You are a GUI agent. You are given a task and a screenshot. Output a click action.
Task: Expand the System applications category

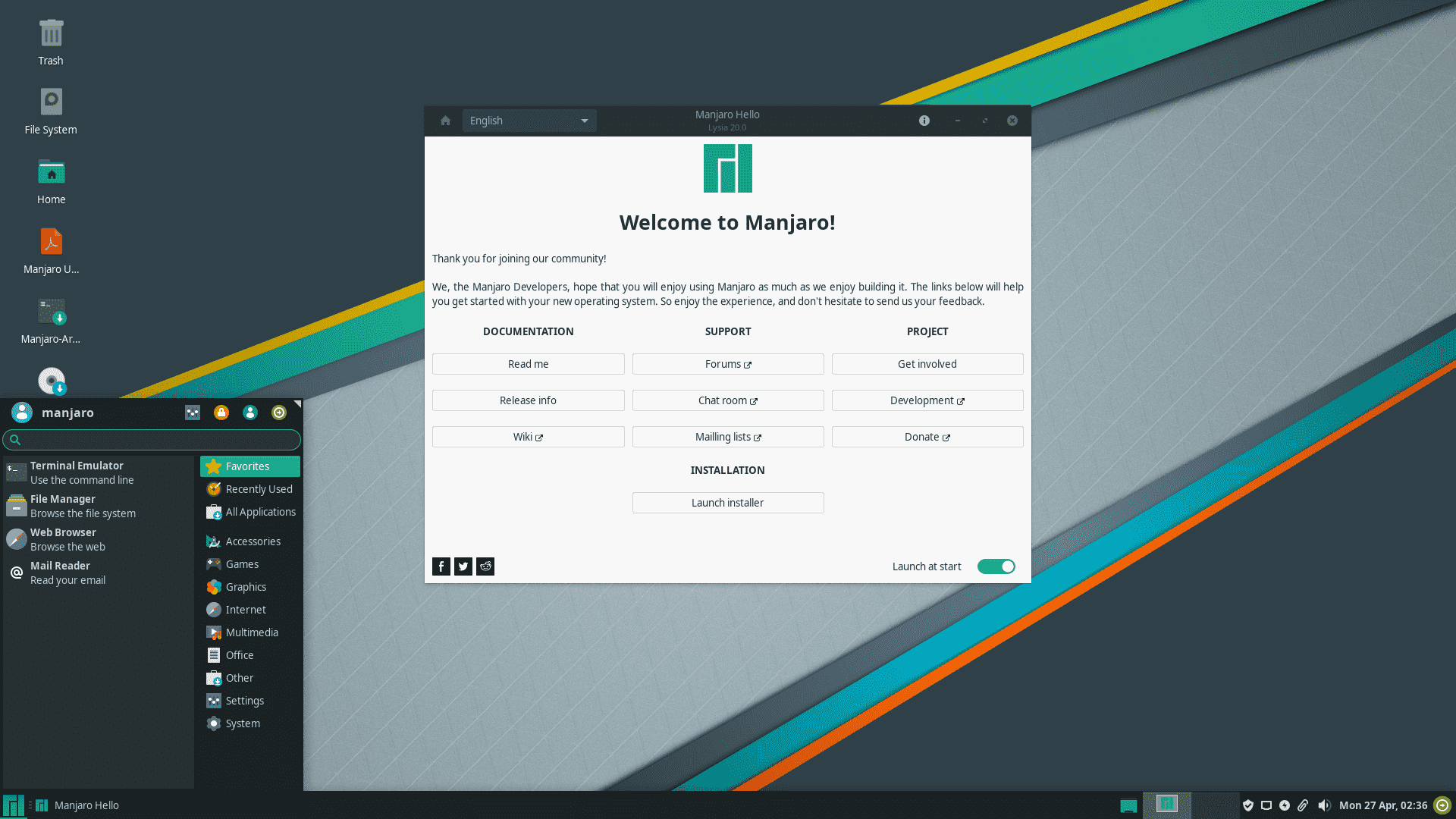[x=242, y=723]
